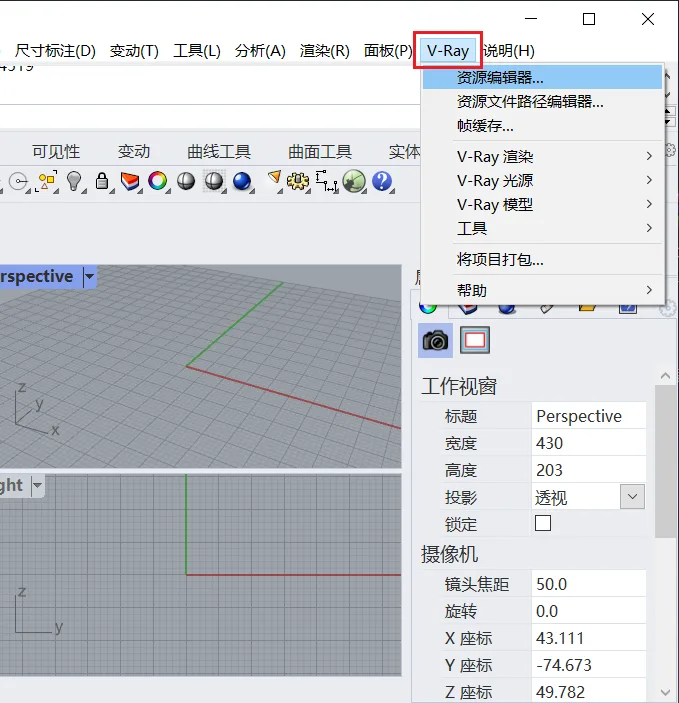
Task: Click the padlock lock objects icon
Action: click(102, 182)
